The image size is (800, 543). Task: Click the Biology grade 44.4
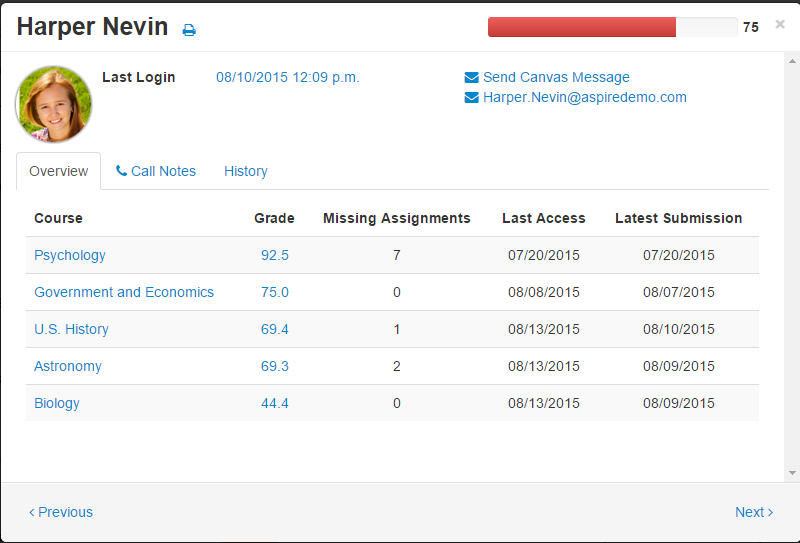point(275,403)
